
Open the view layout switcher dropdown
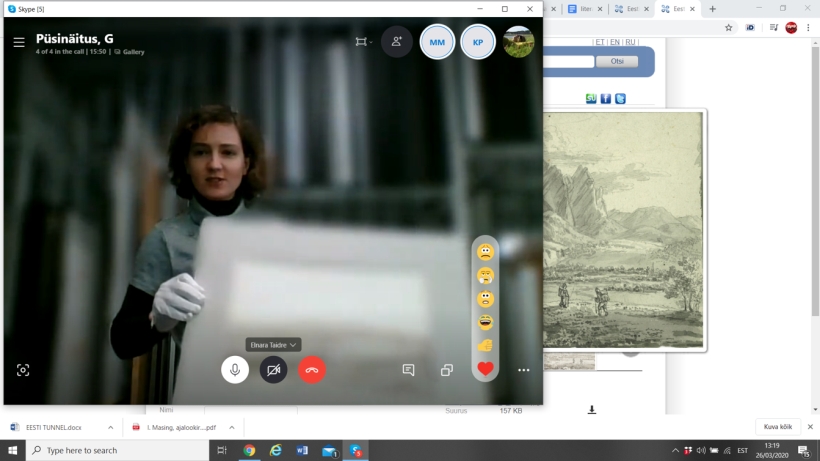click(x=363, y=42)
